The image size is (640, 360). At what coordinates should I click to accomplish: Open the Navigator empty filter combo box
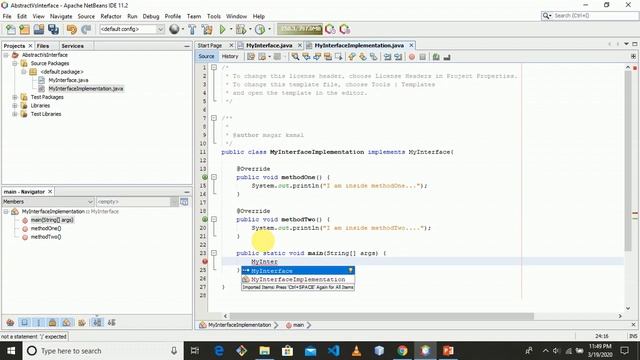[137, 202]
